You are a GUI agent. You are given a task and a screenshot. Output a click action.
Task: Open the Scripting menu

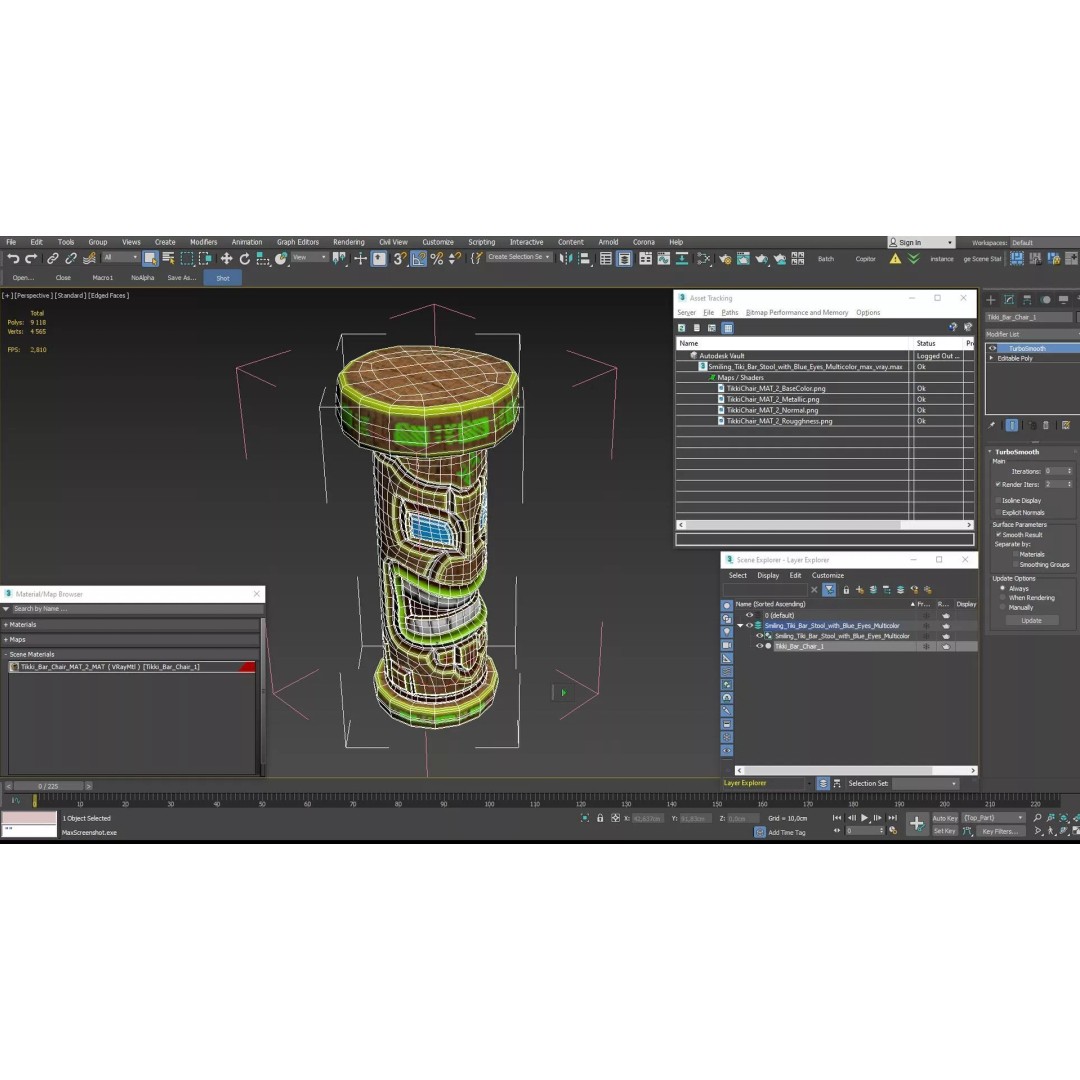(481, 242)
